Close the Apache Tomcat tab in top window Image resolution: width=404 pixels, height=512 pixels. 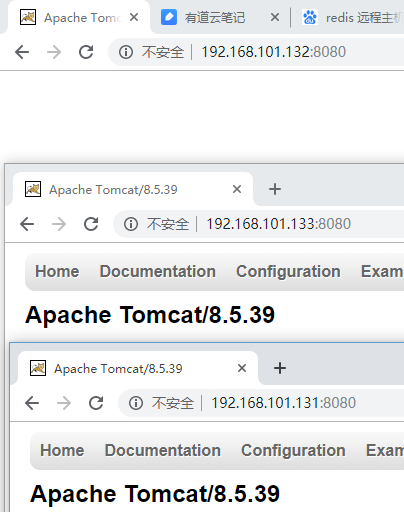pos(134,17)
